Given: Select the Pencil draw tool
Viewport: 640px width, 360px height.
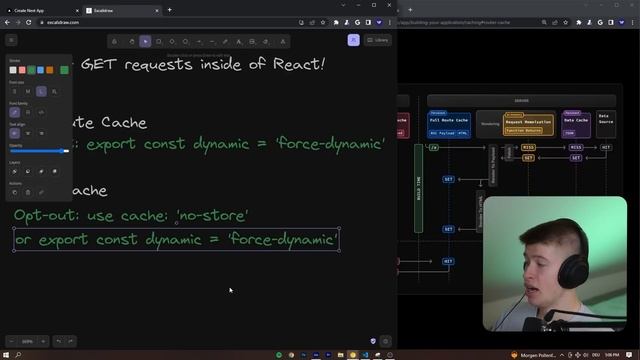Looking at the screenshot, I should 225,41.
